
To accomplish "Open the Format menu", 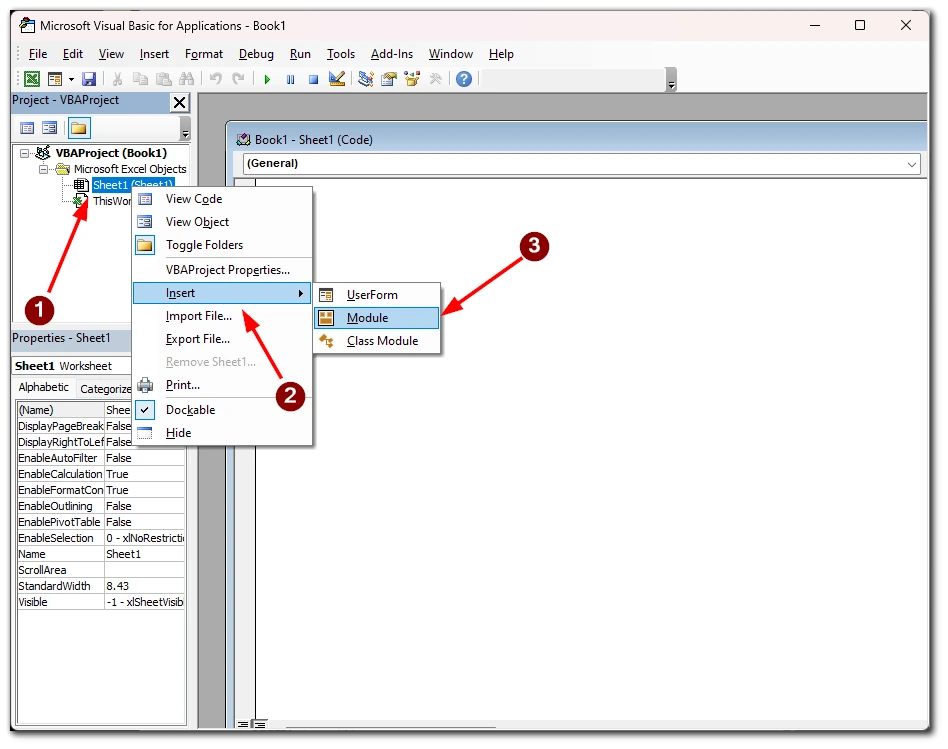I will click(204, 54).
